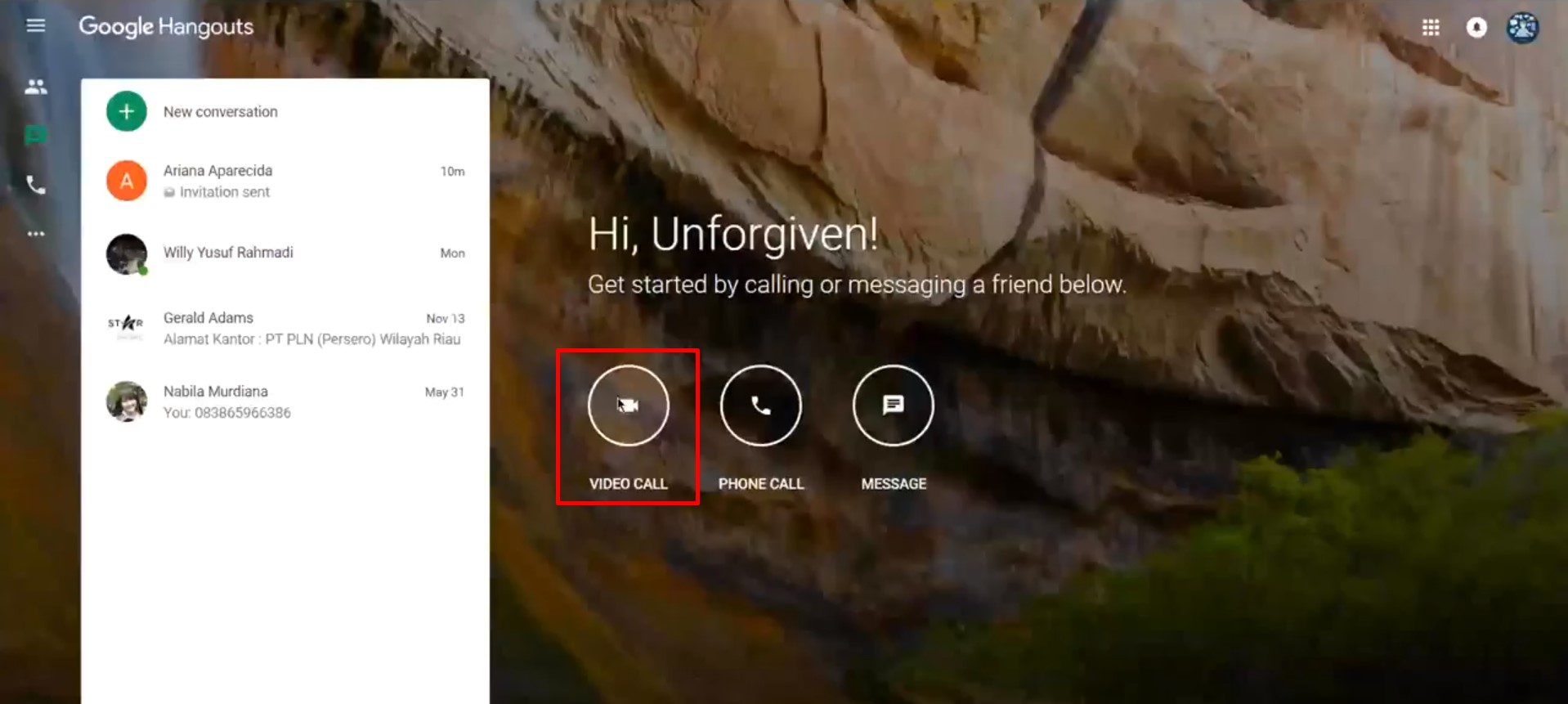The height and width of the screenshot is (704, 1568).
Task: Click 'You: 083865966386' message preview
Action: tap(227, 413)
